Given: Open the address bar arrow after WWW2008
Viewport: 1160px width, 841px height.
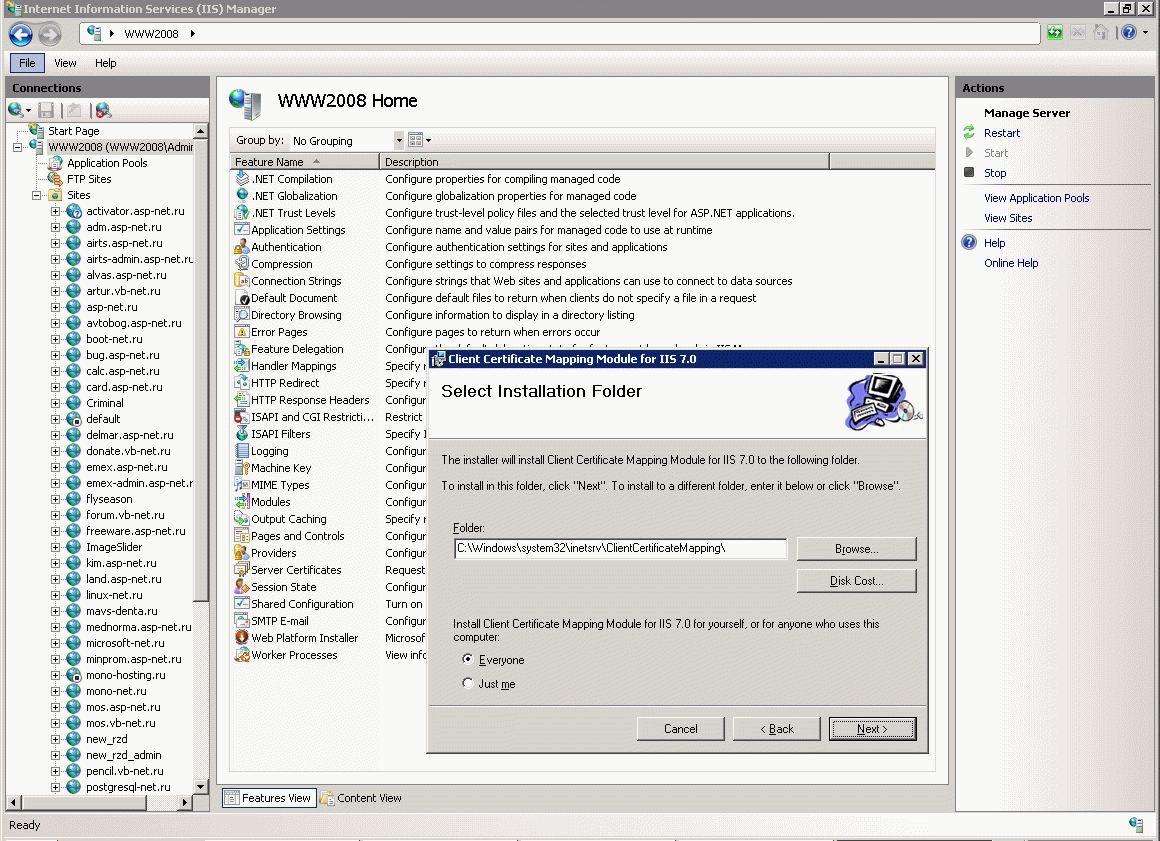Looking at the screenshot, I should pos(192,33).
